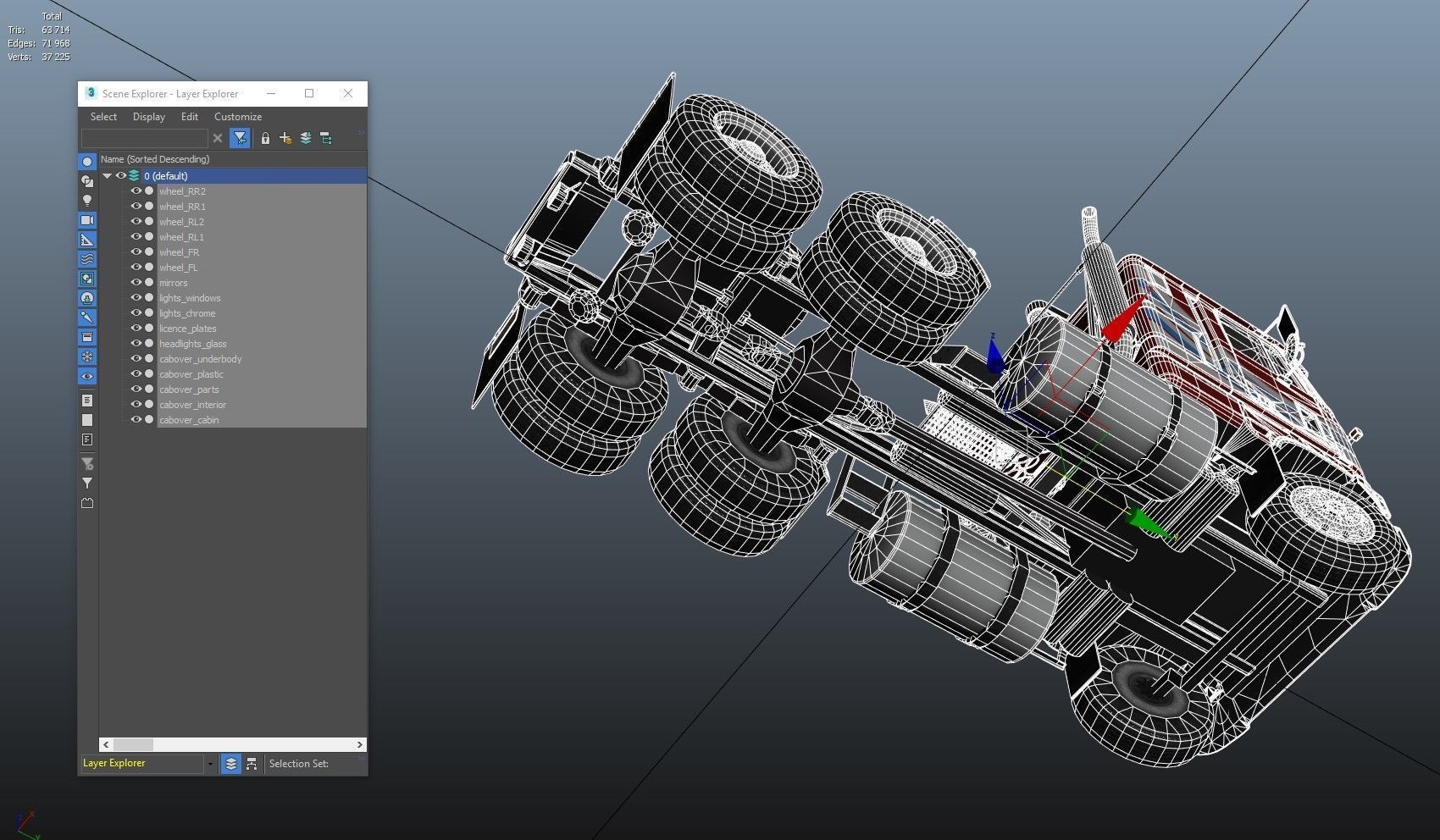The image size is (1440, 840).
Task: Toggle Display Object XRefs filter icon
Action: pos(86,298)
